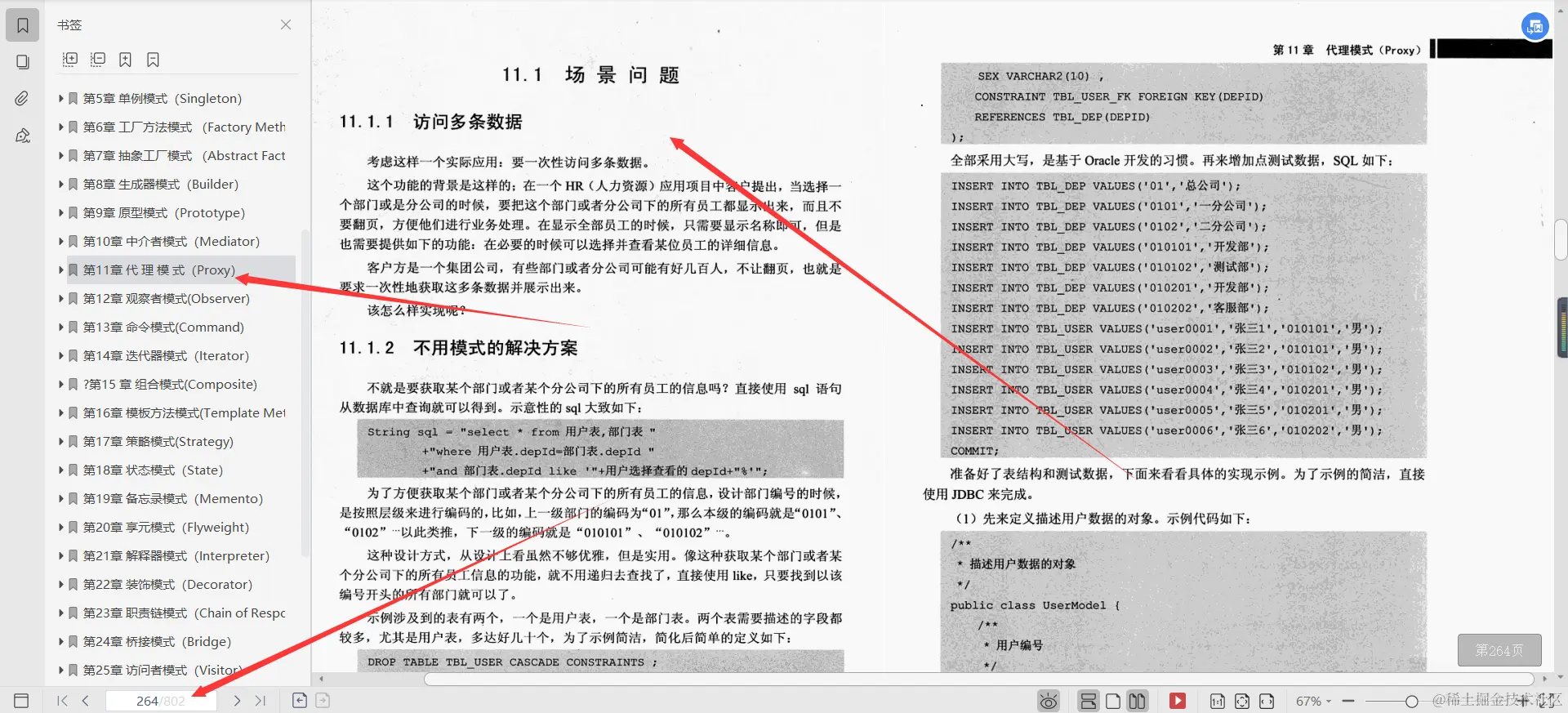Click the bookmark panel vertical scrollbar
The width and height of the screenshot is (1568, 713).
click(x=305, y=392)
